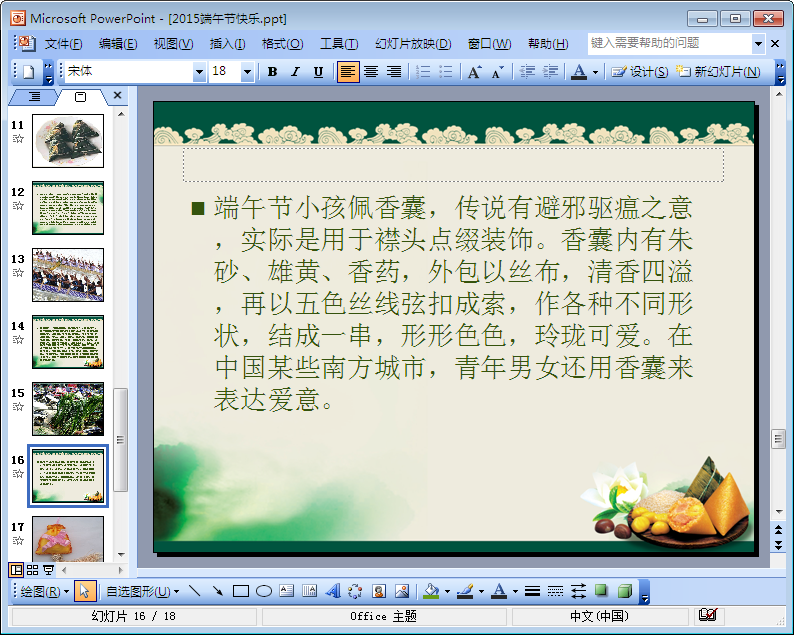The image size is (794, 635).
Task: Select slide 11 thumbnail
Action: point(68,141)
